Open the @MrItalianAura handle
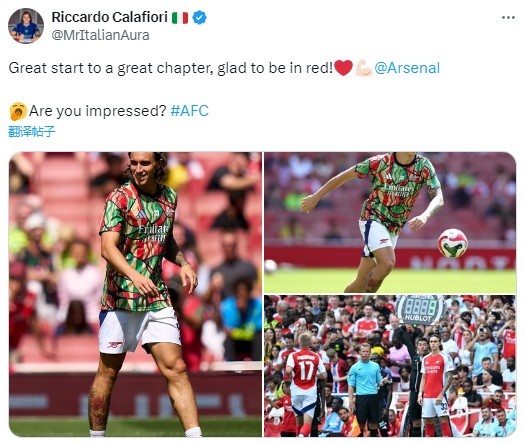 pos(100,35)
